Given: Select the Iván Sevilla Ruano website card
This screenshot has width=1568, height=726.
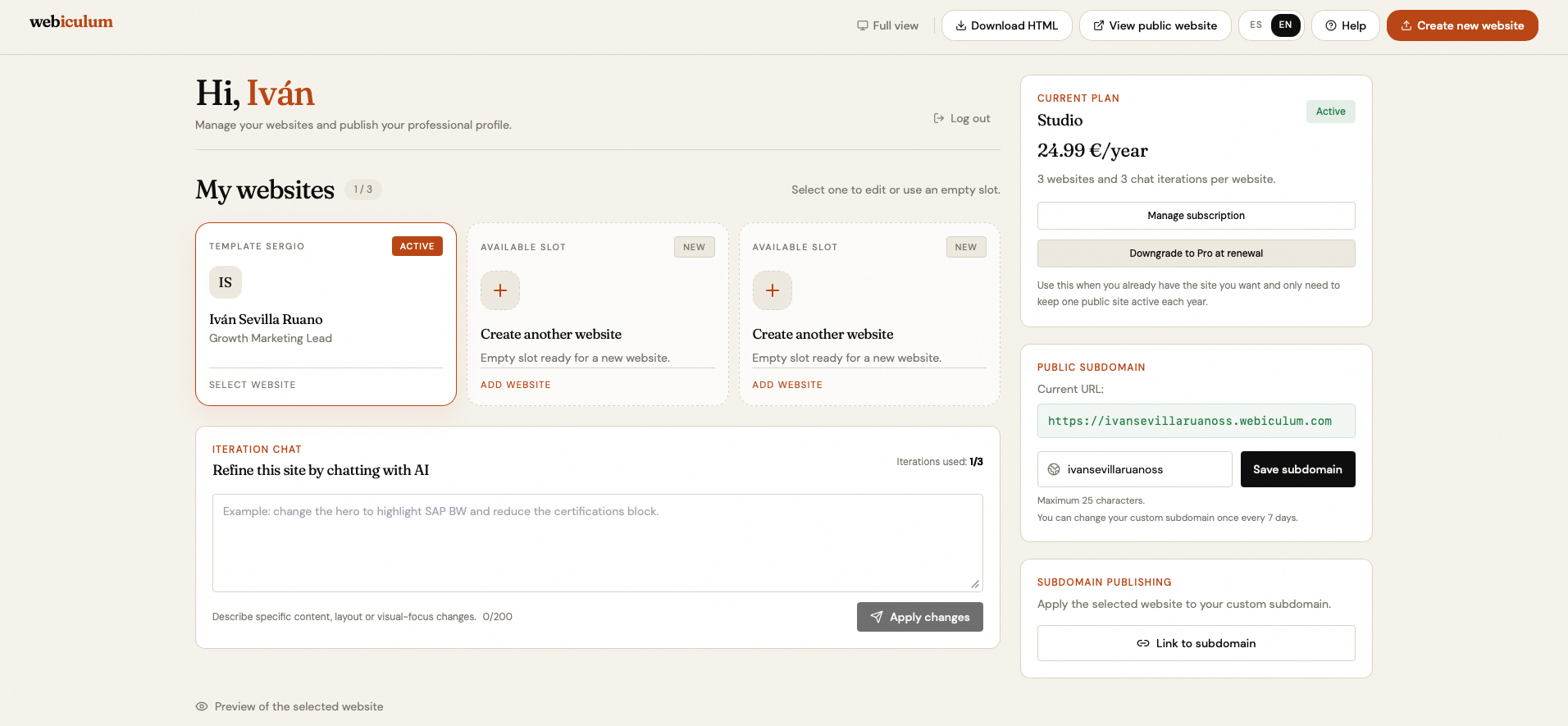Looking at the screenshot, I should pos(326,314).
